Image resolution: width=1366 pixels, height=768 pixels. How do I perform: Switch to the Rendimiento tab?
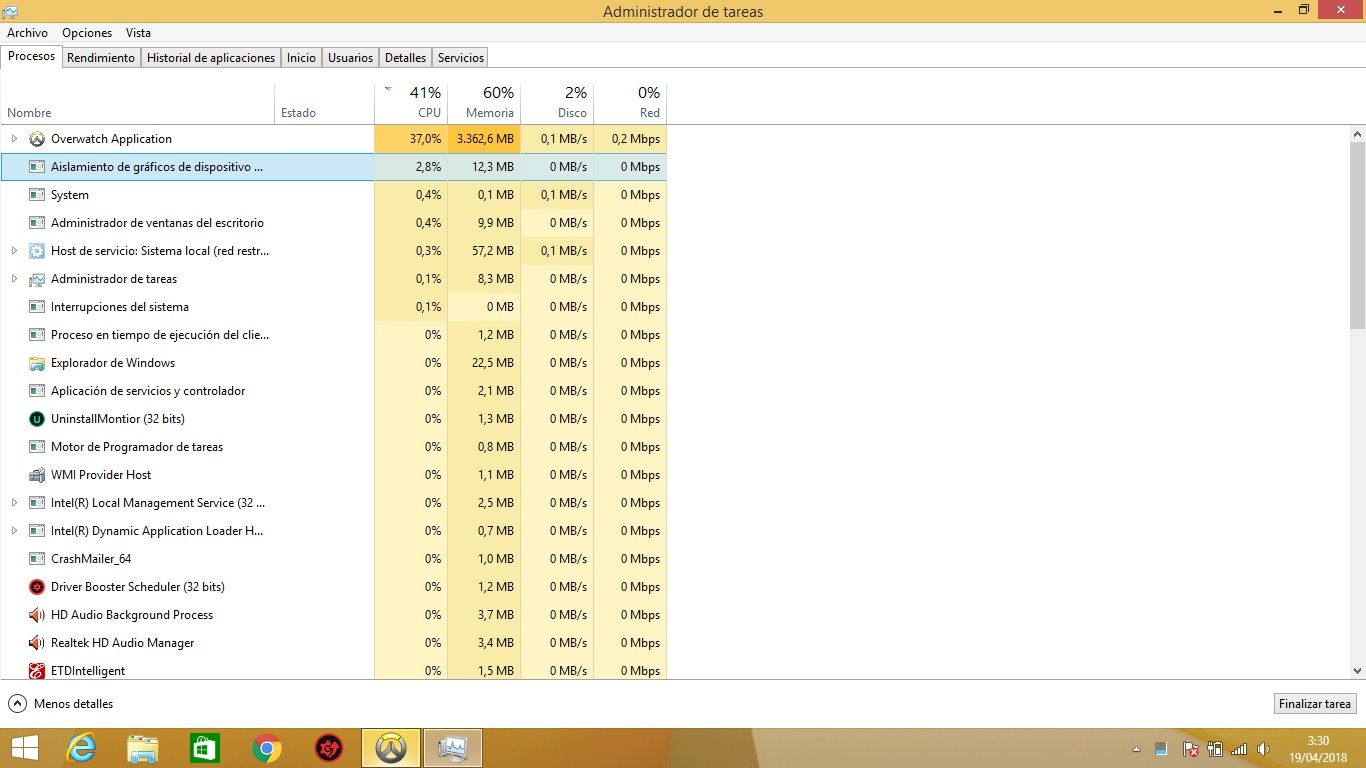(100, 57)
